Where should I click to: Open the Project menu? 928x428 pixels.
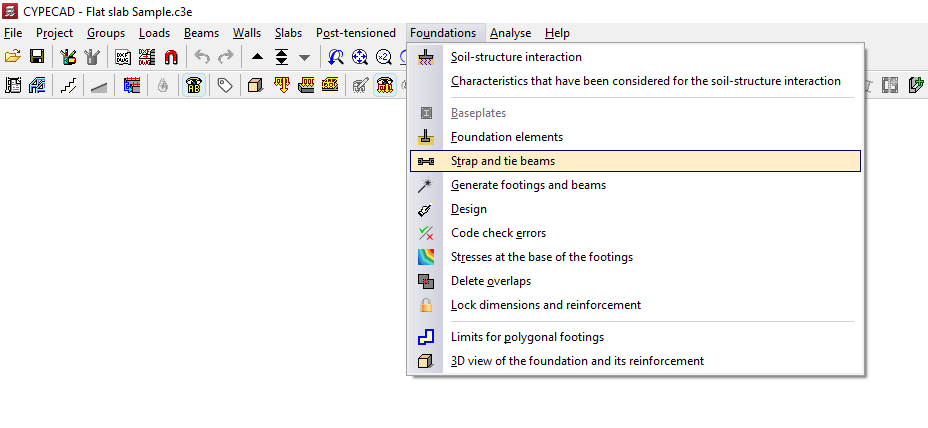point(54,33)
